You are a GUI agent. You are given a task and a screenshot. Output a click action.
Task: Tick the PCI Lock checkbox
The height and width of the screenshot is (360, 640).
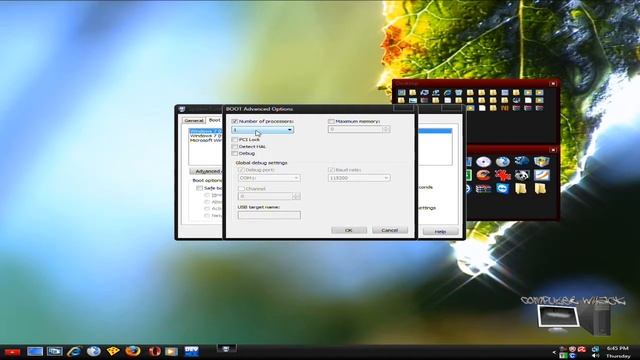click(234, 139)
